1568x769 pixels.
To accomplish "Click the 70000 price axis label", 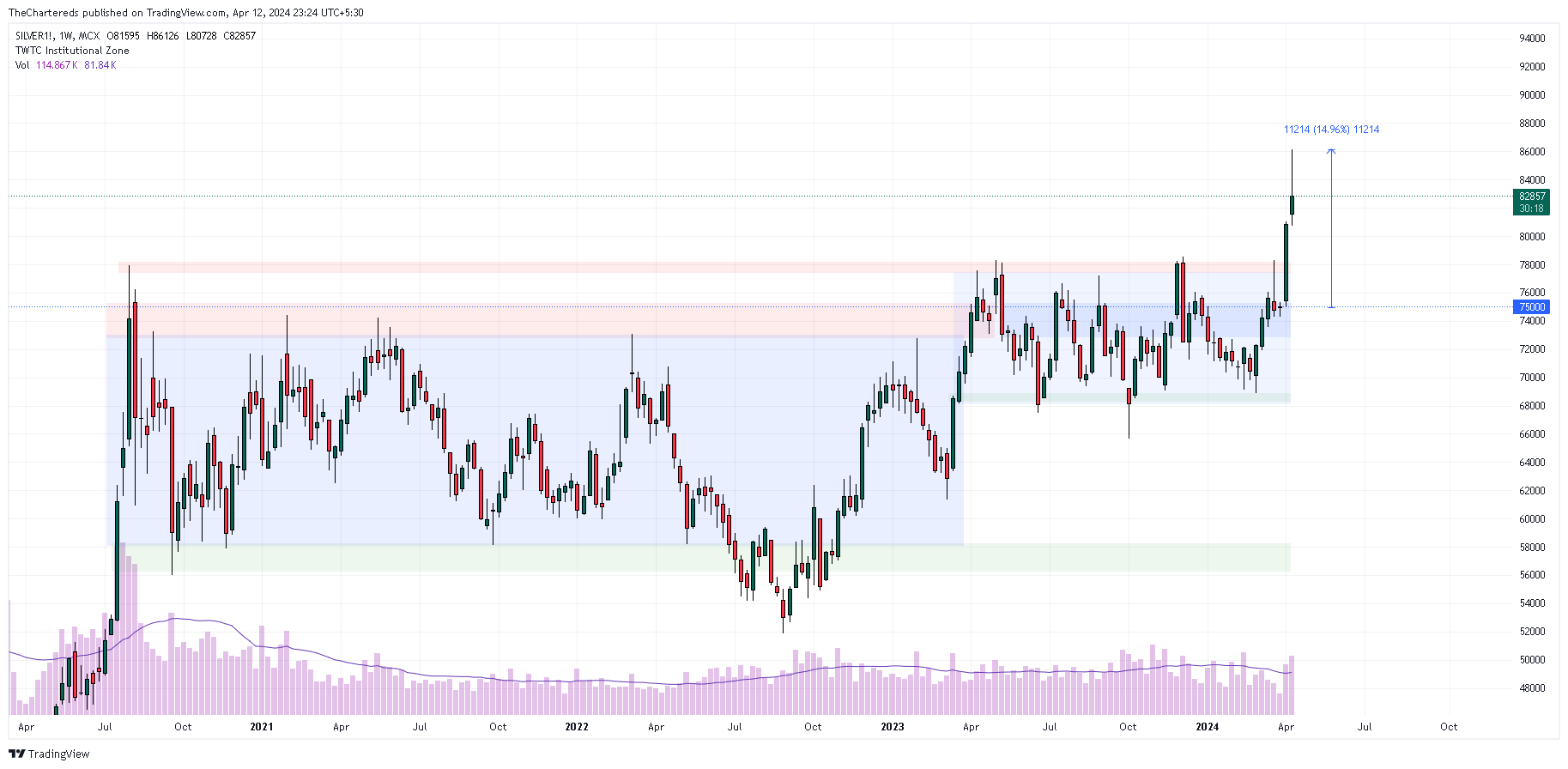I will pyautogui.click(x=1532, y=378).
